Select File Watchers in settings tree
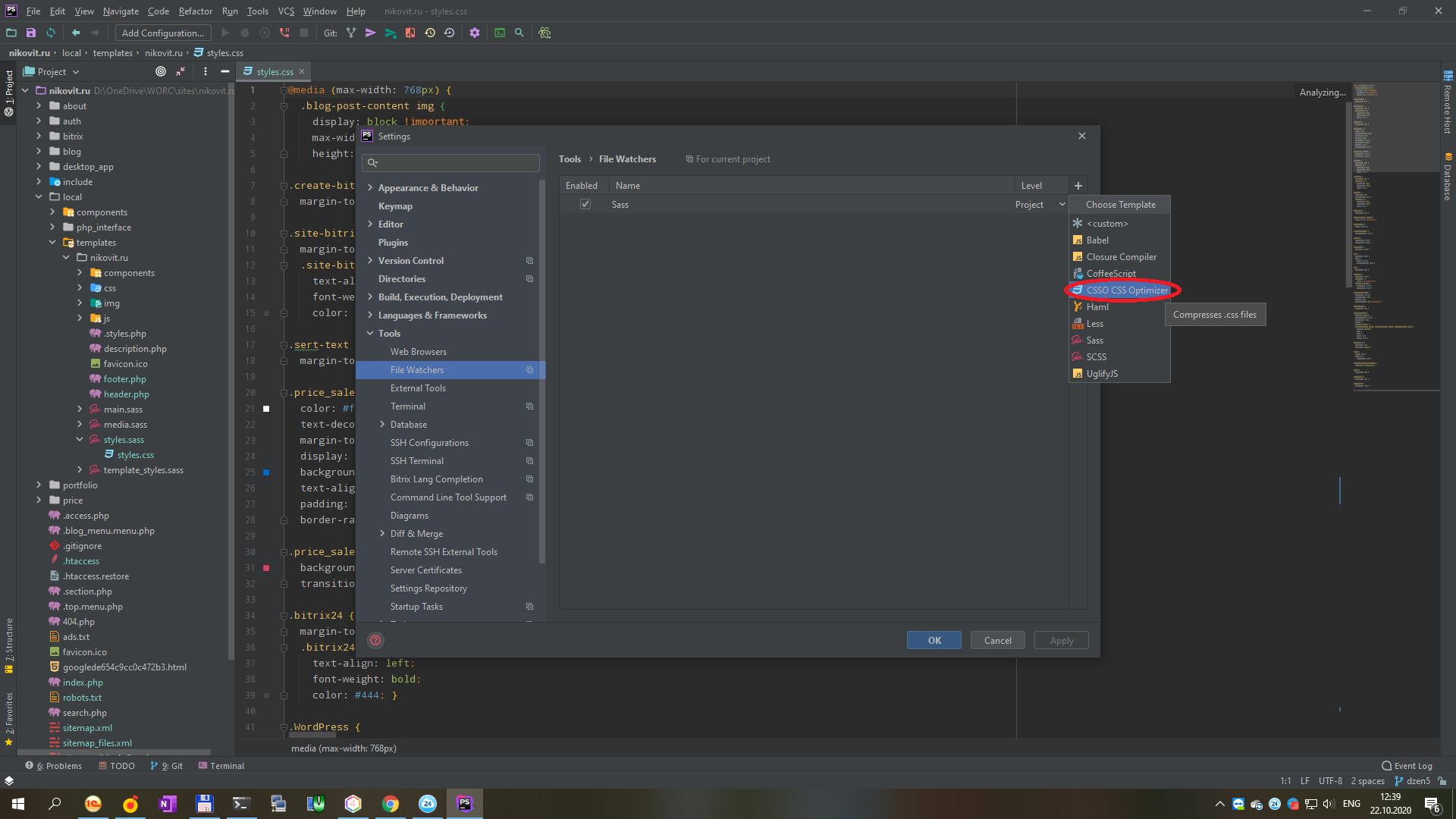 tap(450, 370)
